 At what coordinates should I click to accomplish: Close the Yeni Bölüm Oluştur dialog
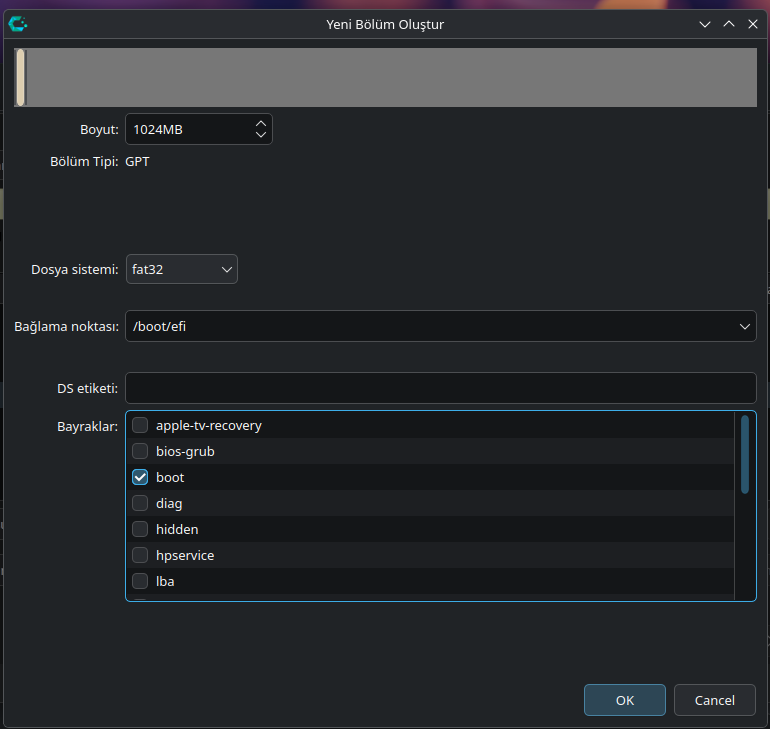tap(753, 24)
